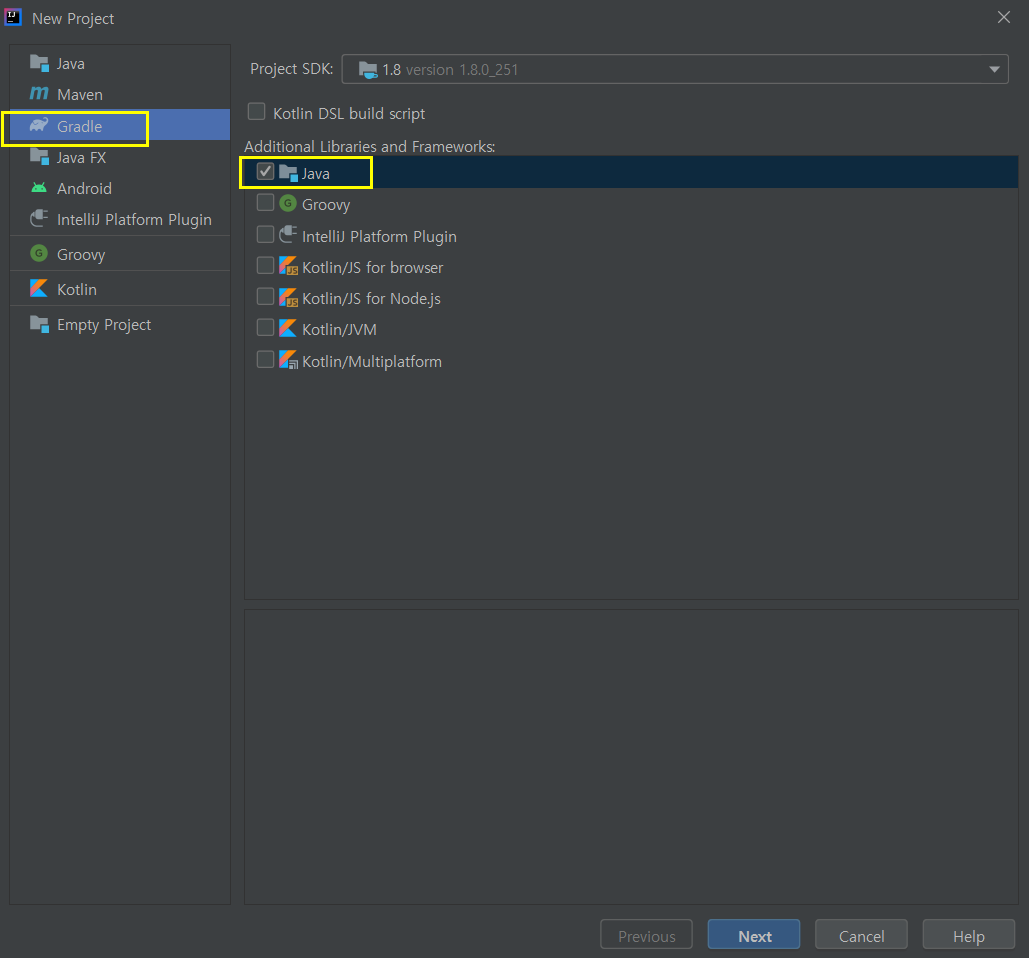Viewport: 1029px width, 958px height.
Task: Select the Kotlin project type label
Action: (77, 289)
